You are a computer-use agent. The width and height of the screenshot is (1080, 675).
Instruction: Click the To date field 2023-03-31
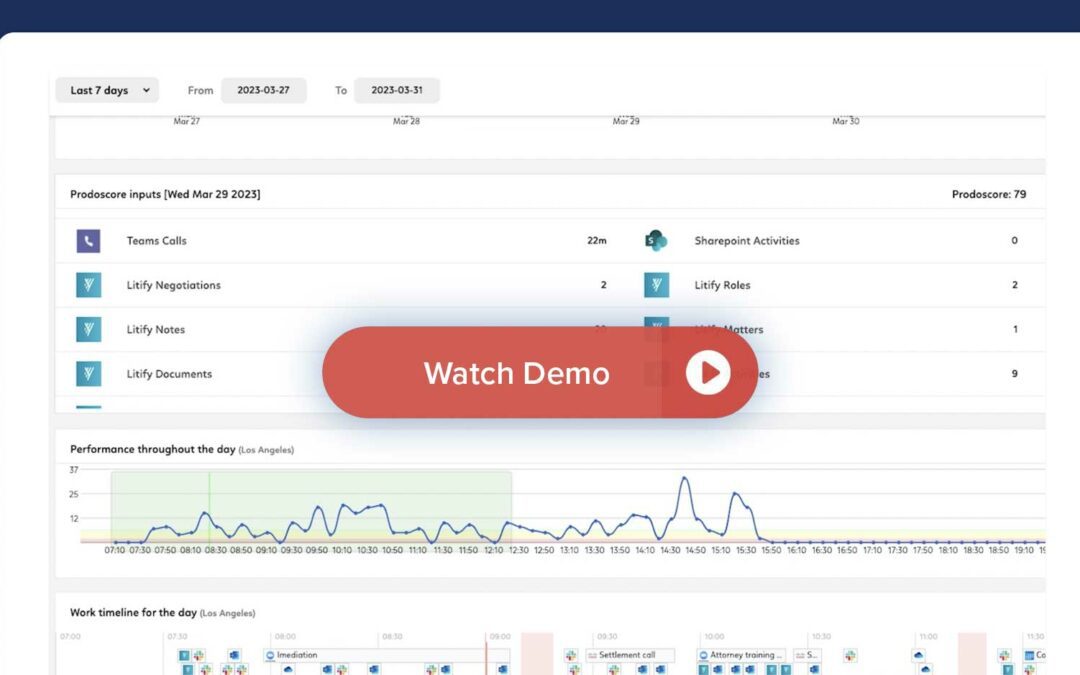click(397, 90)
